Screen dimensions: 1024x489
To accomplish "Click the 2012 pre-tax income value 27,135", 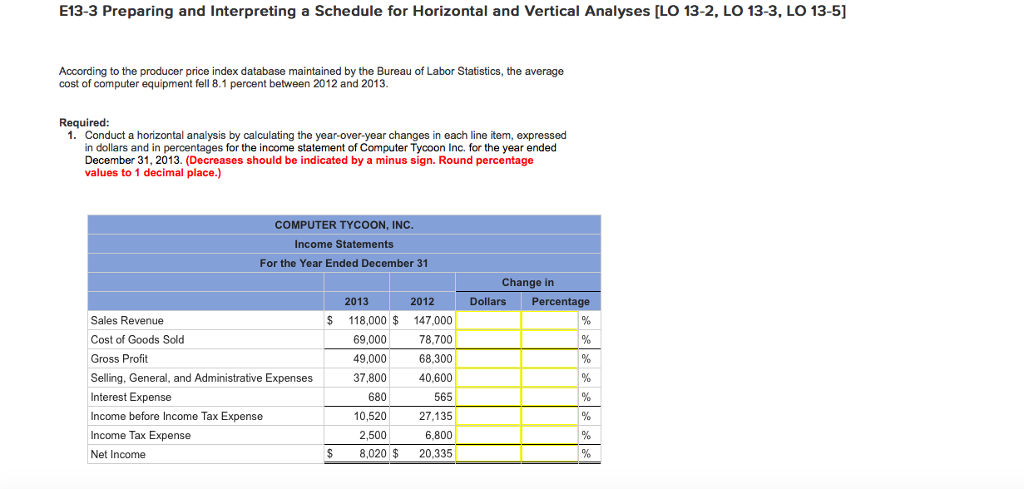I will (x=436, y=416).
